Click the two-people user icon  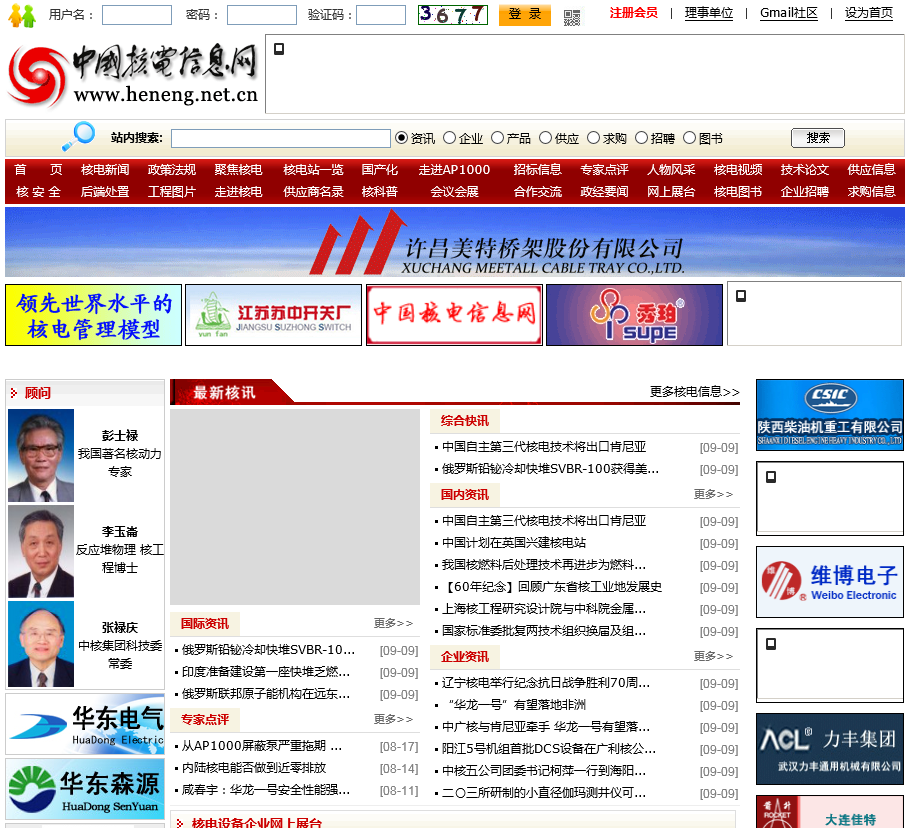pos(22,15)
